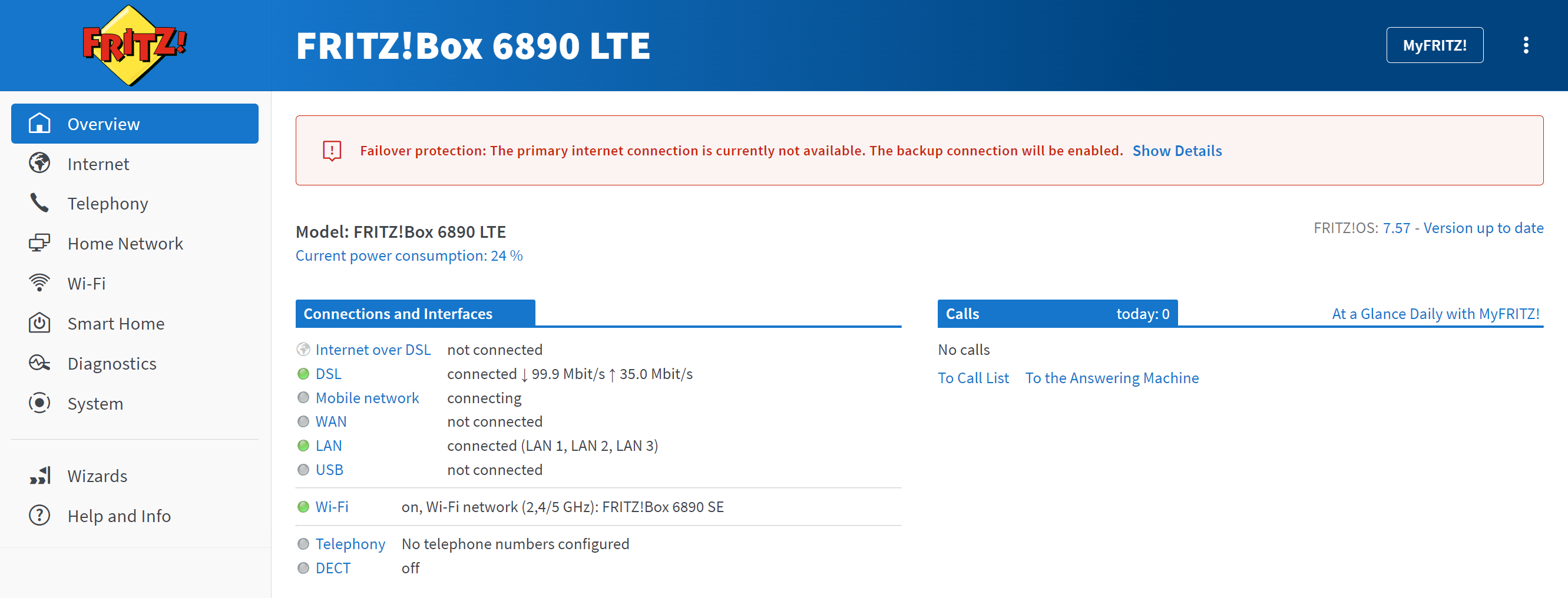The image size is (1568, 598).
Task: Click the Home Network monitor icon
Action: point(39,243)
